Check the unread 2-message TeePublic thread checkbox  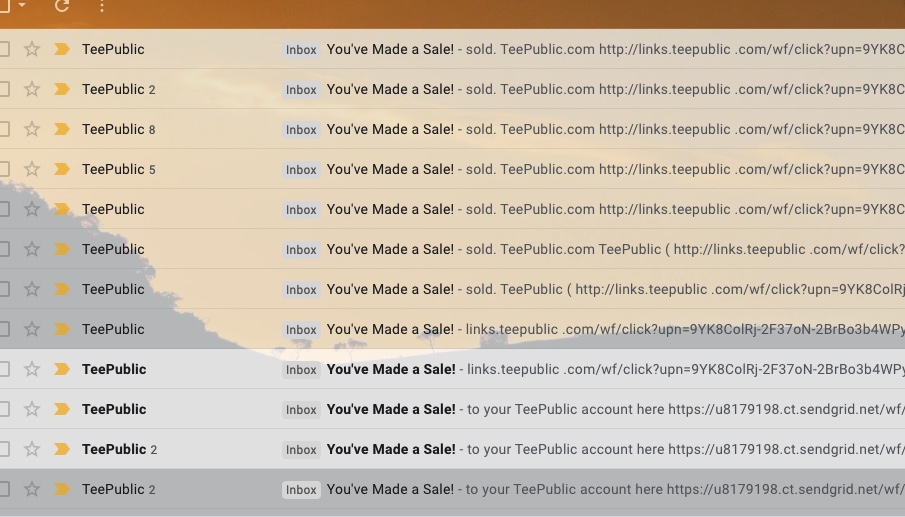tap(4, 449)
